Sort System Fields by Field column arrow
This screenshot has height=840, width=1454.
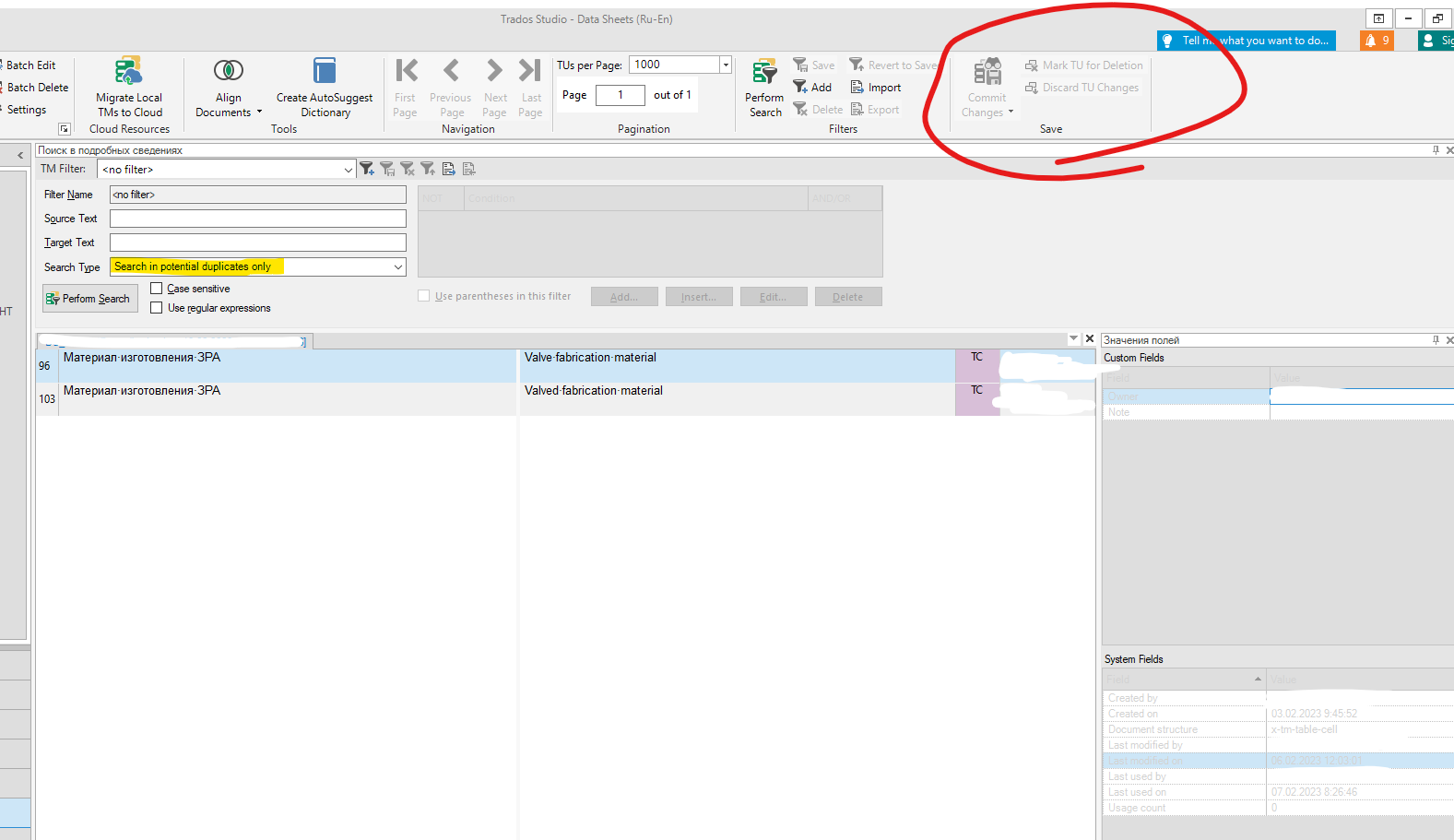[1258, 680]
